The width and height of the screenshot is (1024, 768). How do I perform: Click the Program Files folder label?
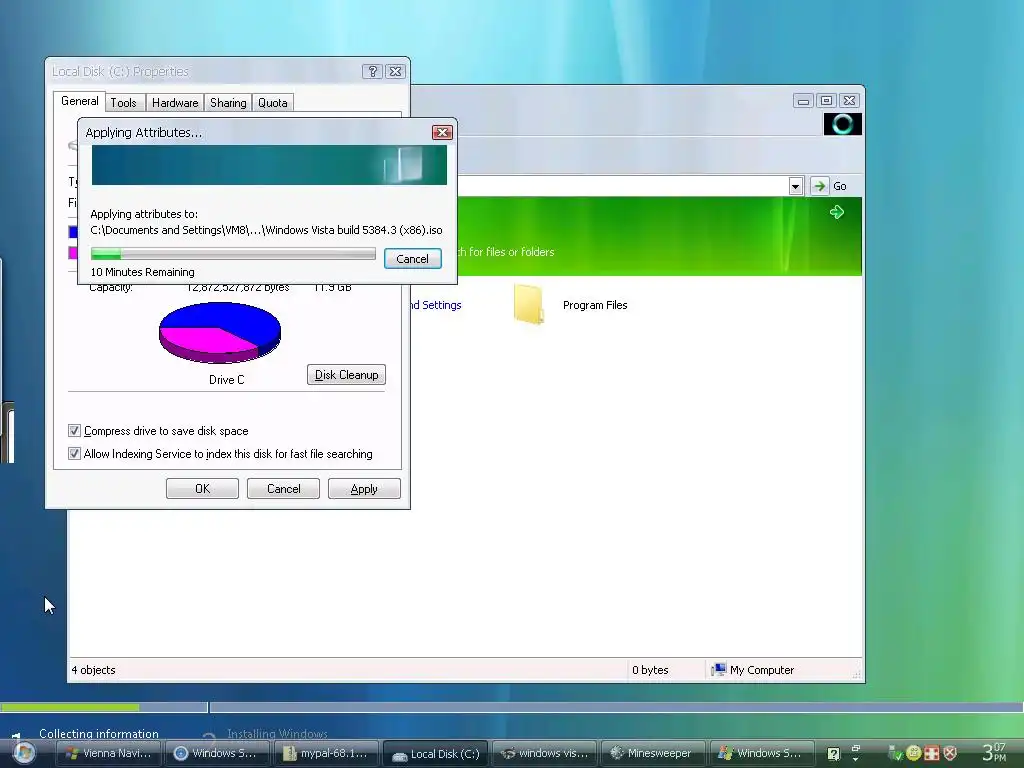pyautogui.click(x=595, y=305)
